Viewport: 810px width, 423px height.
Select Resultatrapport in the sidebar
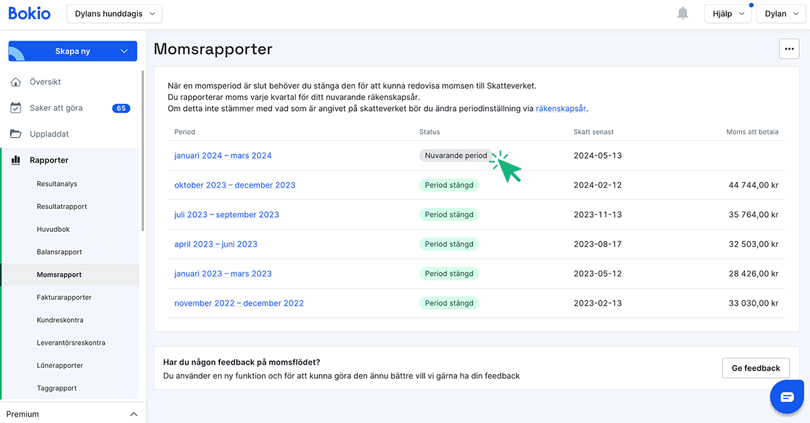point(62,207)
